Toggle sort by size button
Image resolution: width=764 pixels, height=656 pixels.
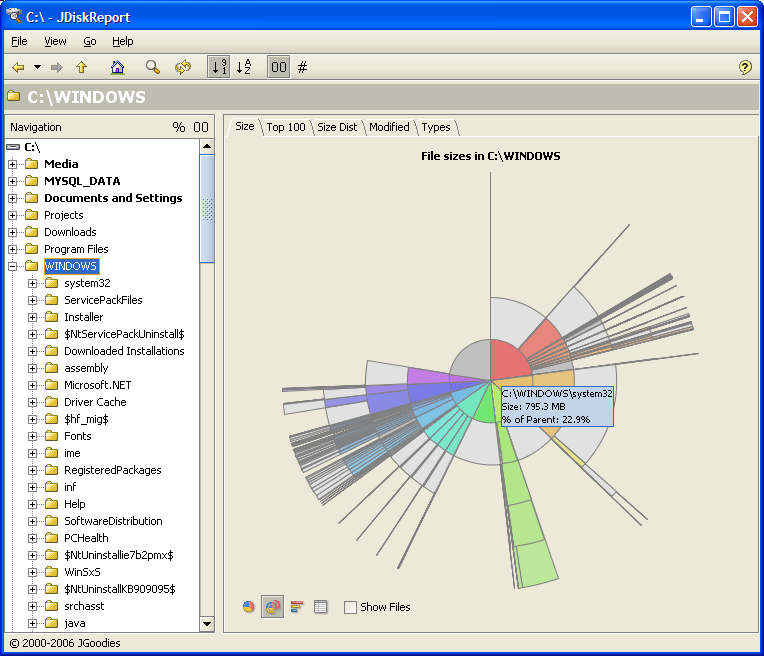tap(218, 67)
